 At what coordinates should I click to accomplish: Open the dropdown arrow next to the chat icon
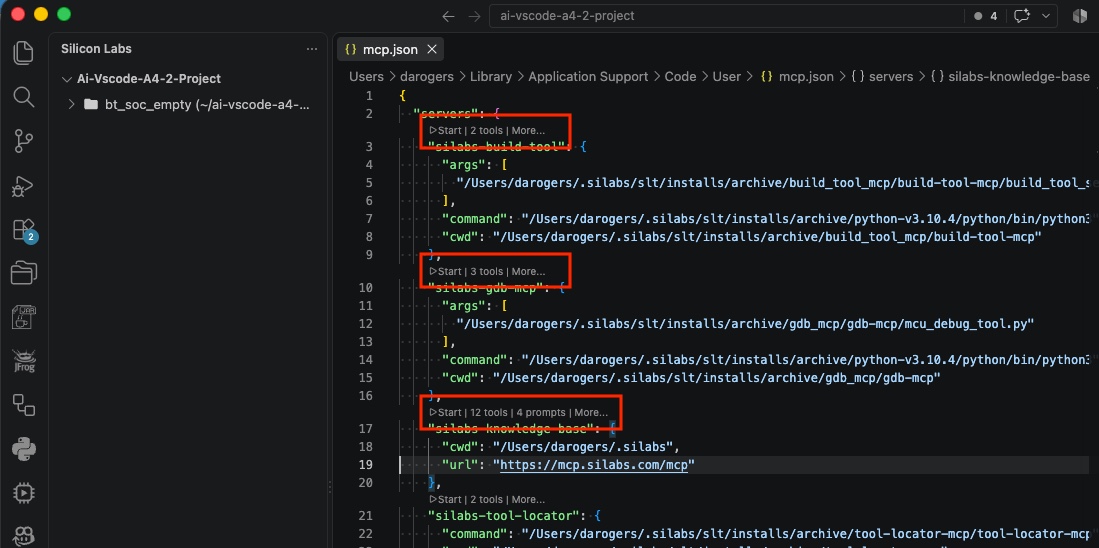[1046, 15]
